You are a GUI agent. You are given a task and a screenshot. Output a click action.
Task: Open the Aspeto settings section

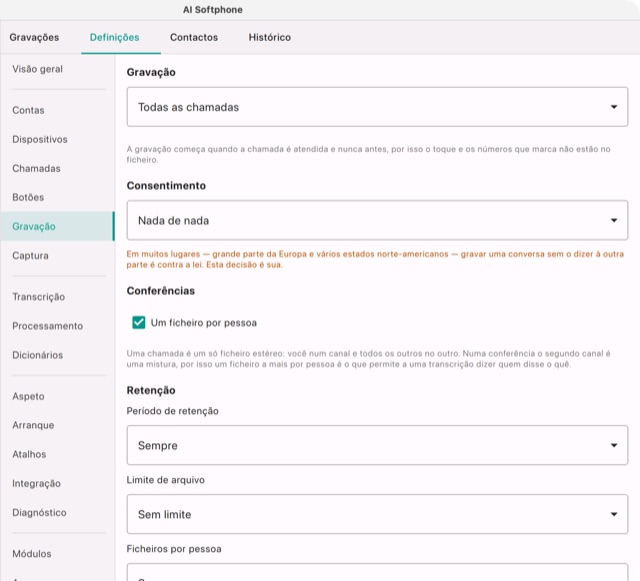(58, 396)
